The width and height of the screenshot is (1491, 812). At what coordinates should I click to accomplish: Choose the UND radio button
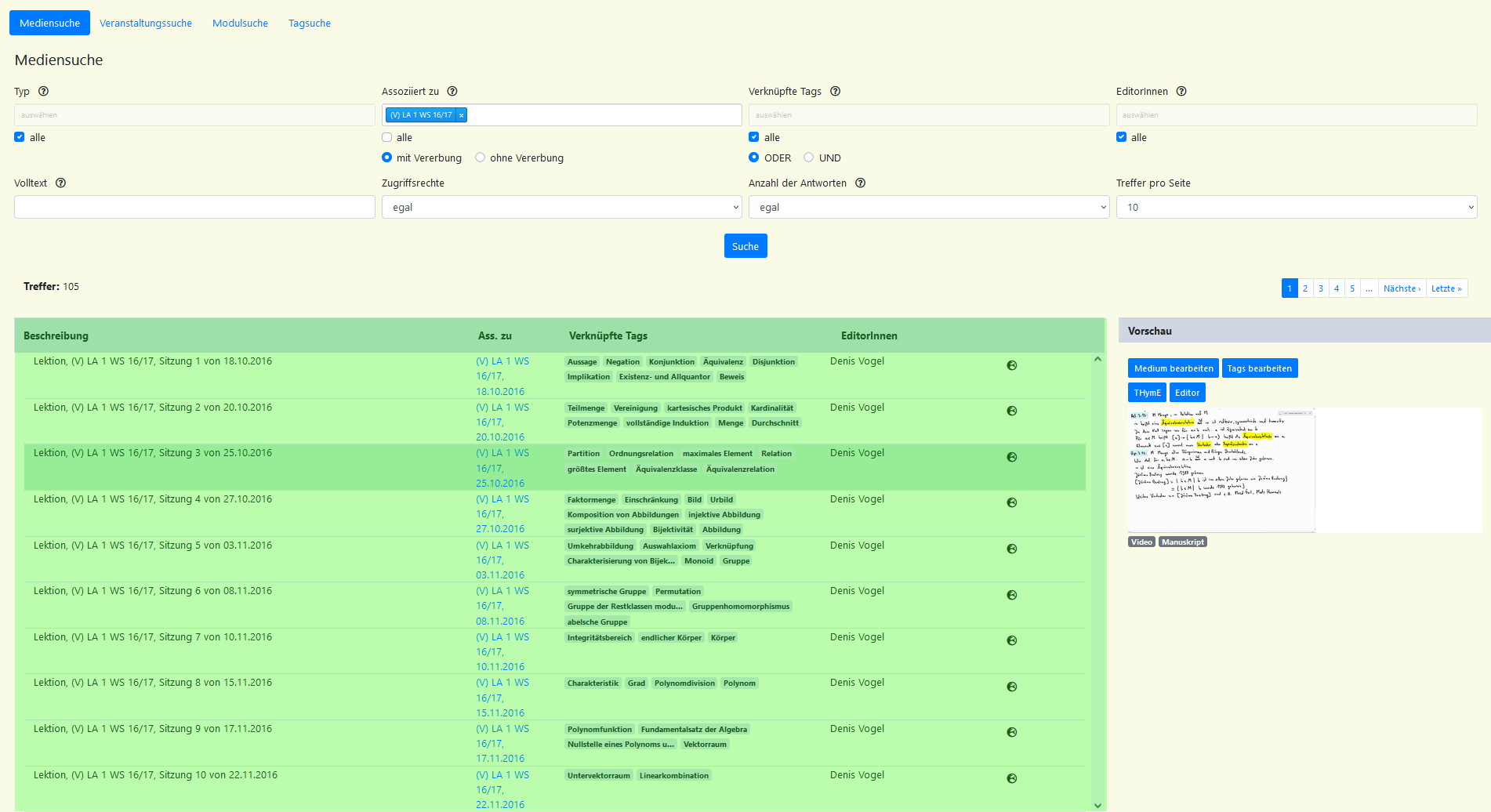pyautogui.click(x=809, y=158)
